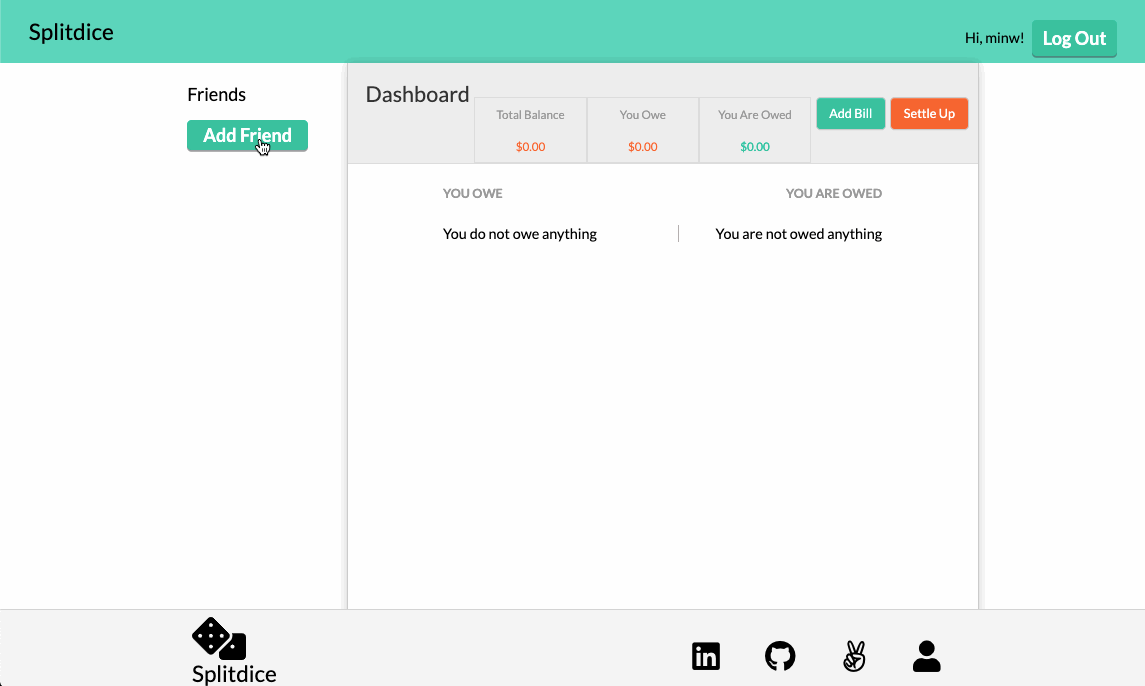Click the Splitdice text in the footer
Viewport: 1145px width, 686px height.
tap(234, 674)
